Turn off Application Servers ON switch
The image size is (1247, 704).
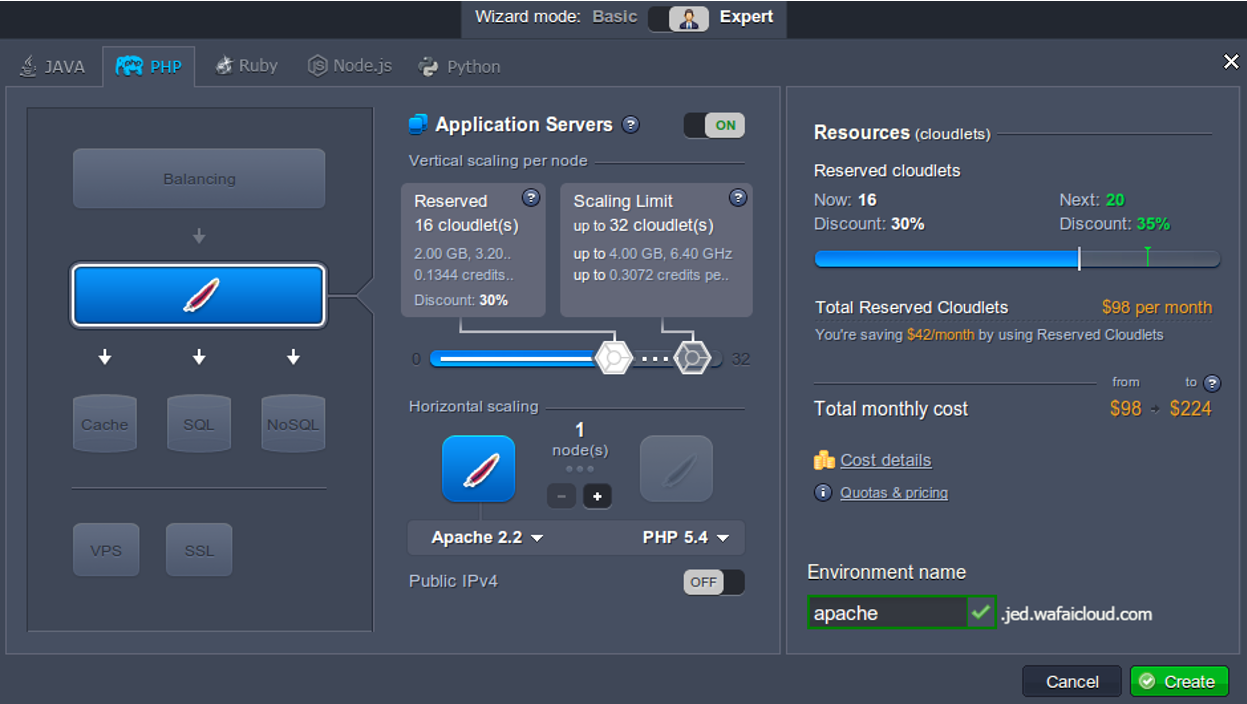tap(714, 125)
